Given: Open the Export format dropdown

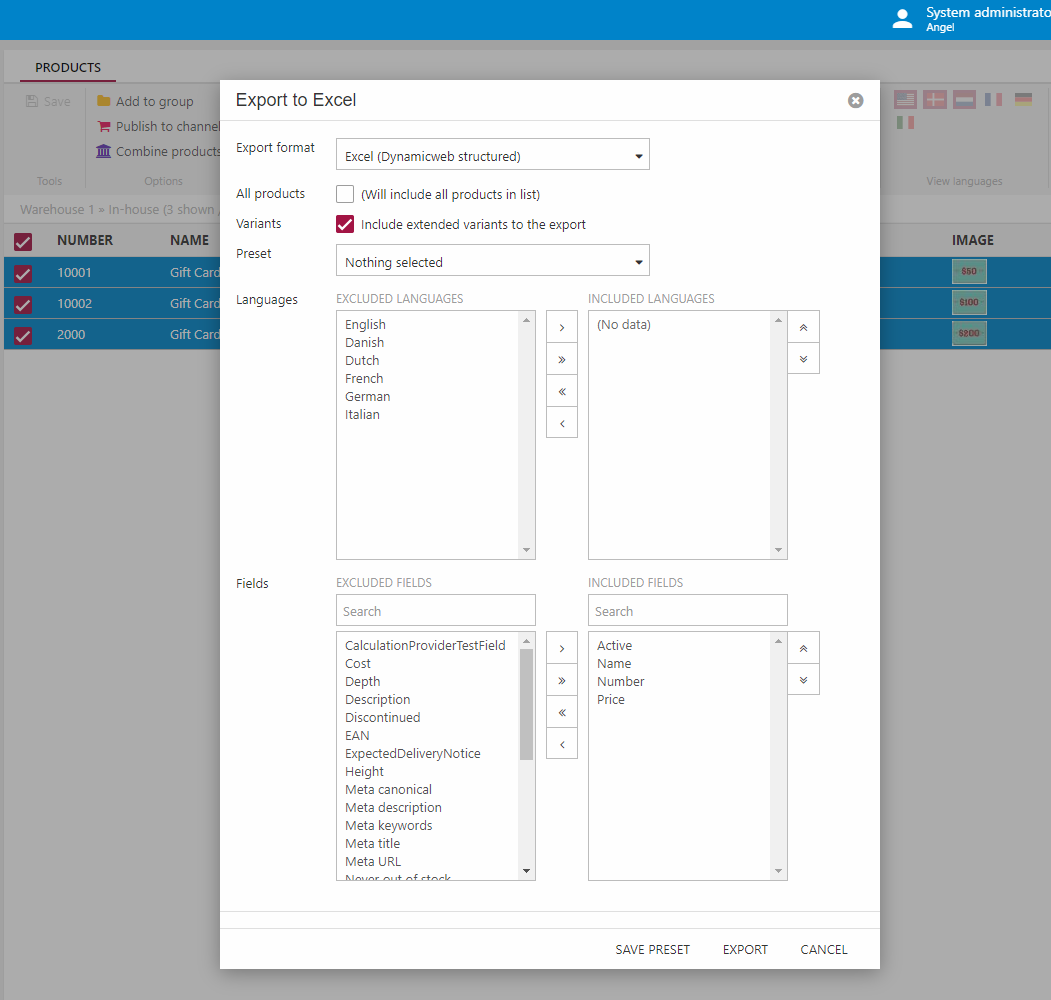Looking at the screenshot, I should 492,156.
